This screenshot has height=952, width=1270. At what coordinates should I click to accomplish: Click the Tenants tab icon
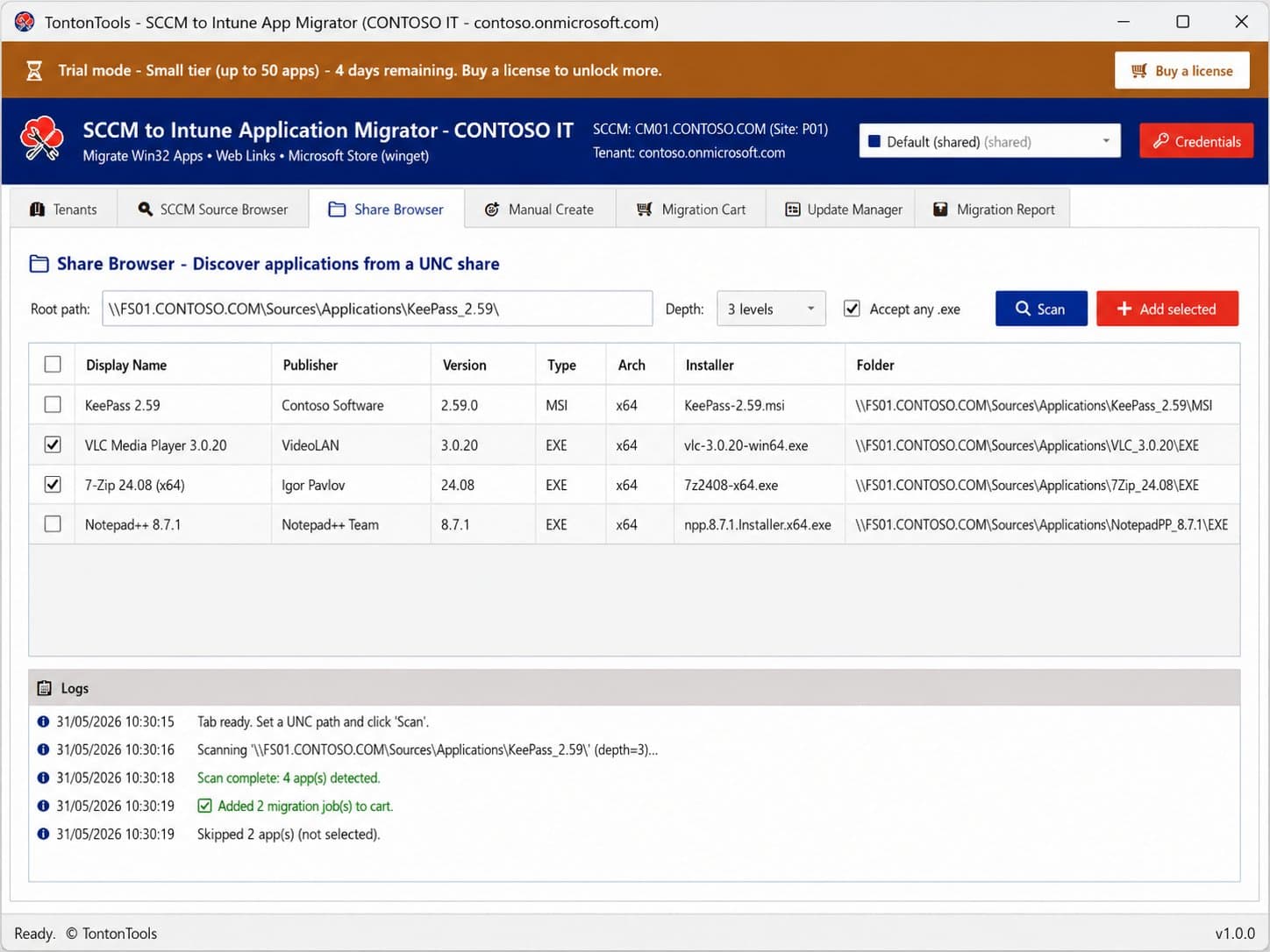[x=37, y=210]
